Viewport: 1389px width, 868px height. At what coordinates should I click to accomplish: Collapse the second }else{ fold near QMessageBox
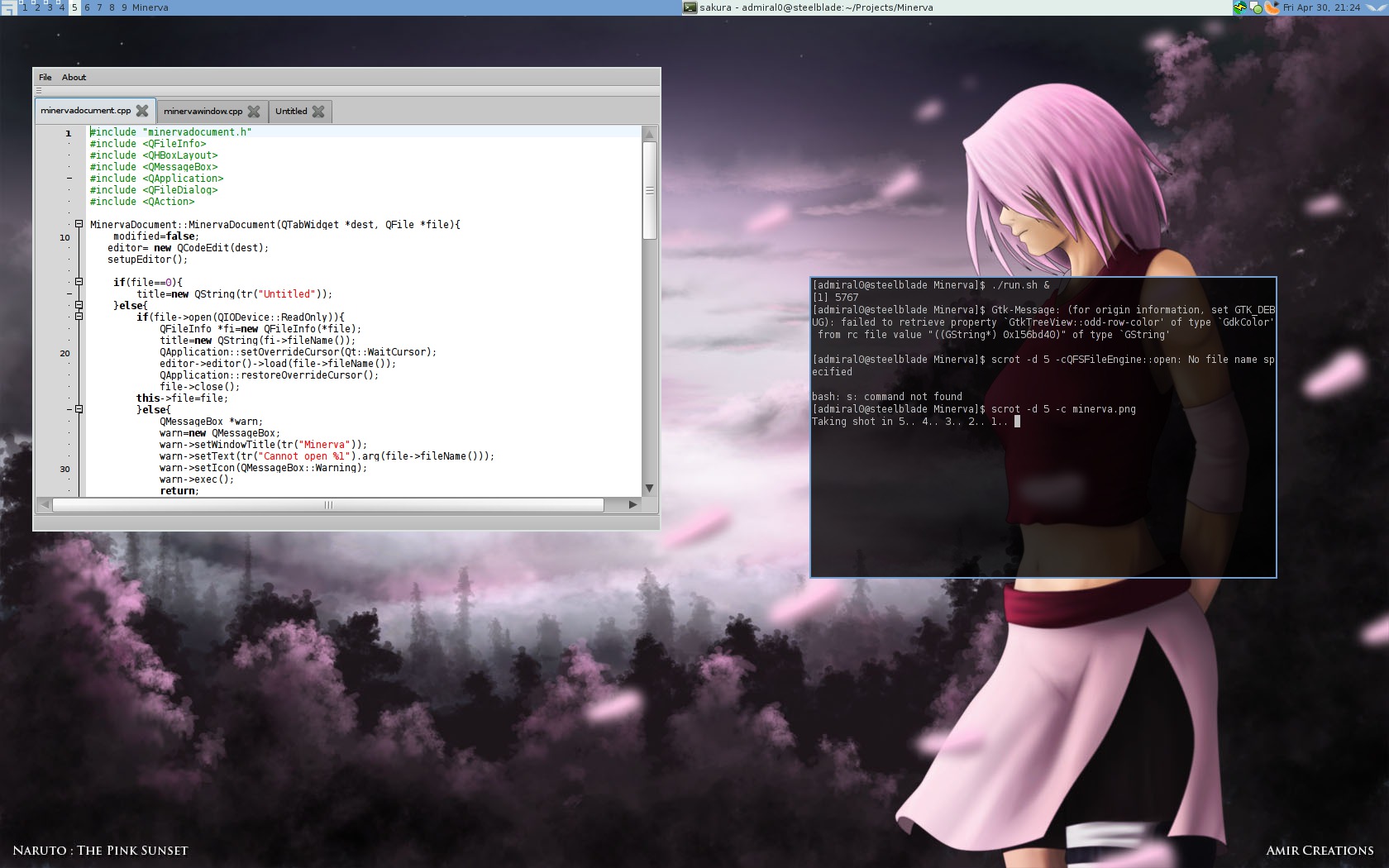click(x=79, y=409)
